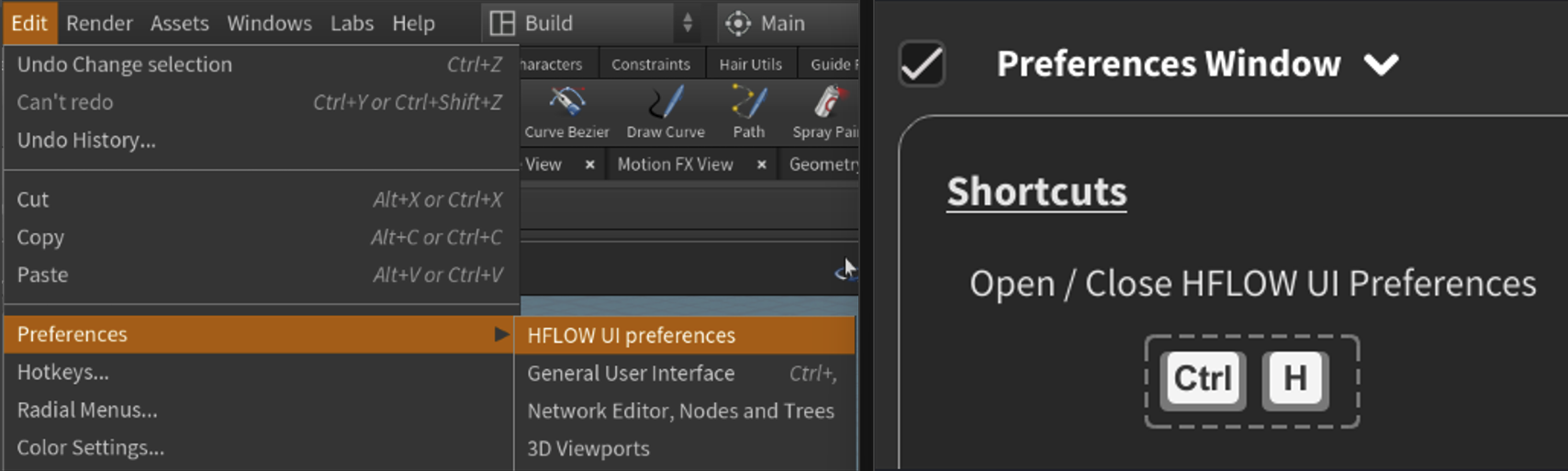Collapse the Preferences Window section chevron
Viewport: 1568px width, 471px height.
point(1381,64)
